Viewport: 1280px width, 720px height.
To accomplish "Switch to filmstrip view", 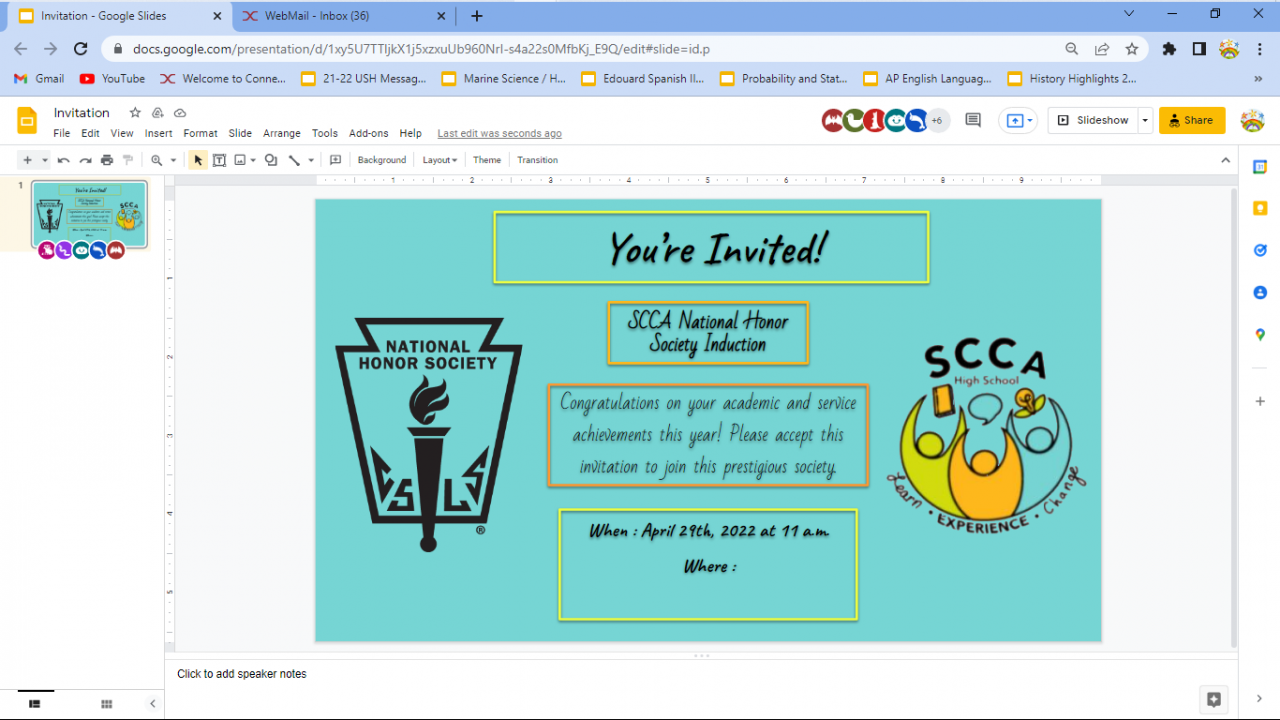I will (35, 704).
